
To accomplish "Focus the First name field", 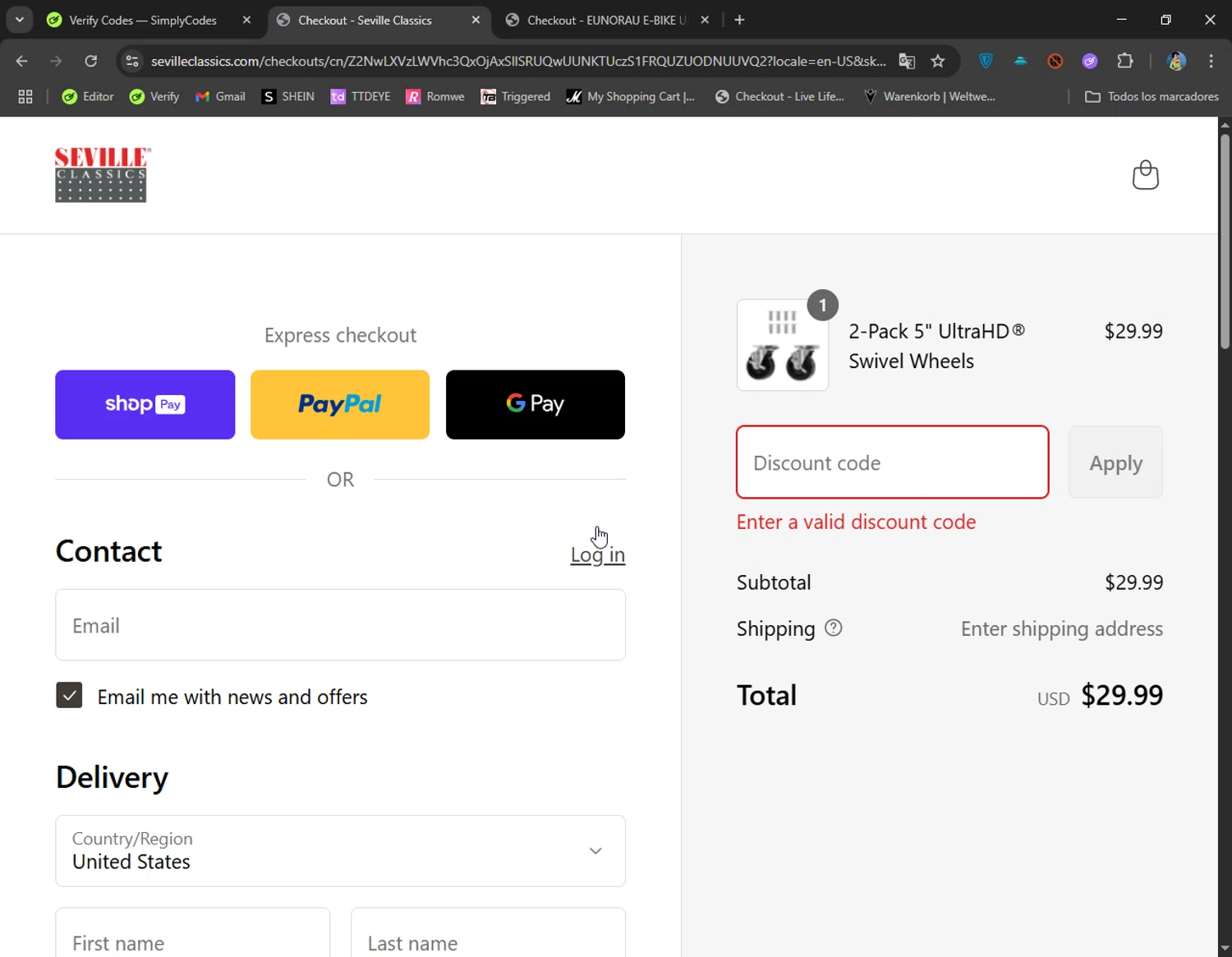I will pyautogui.click(x=193, y=933).
